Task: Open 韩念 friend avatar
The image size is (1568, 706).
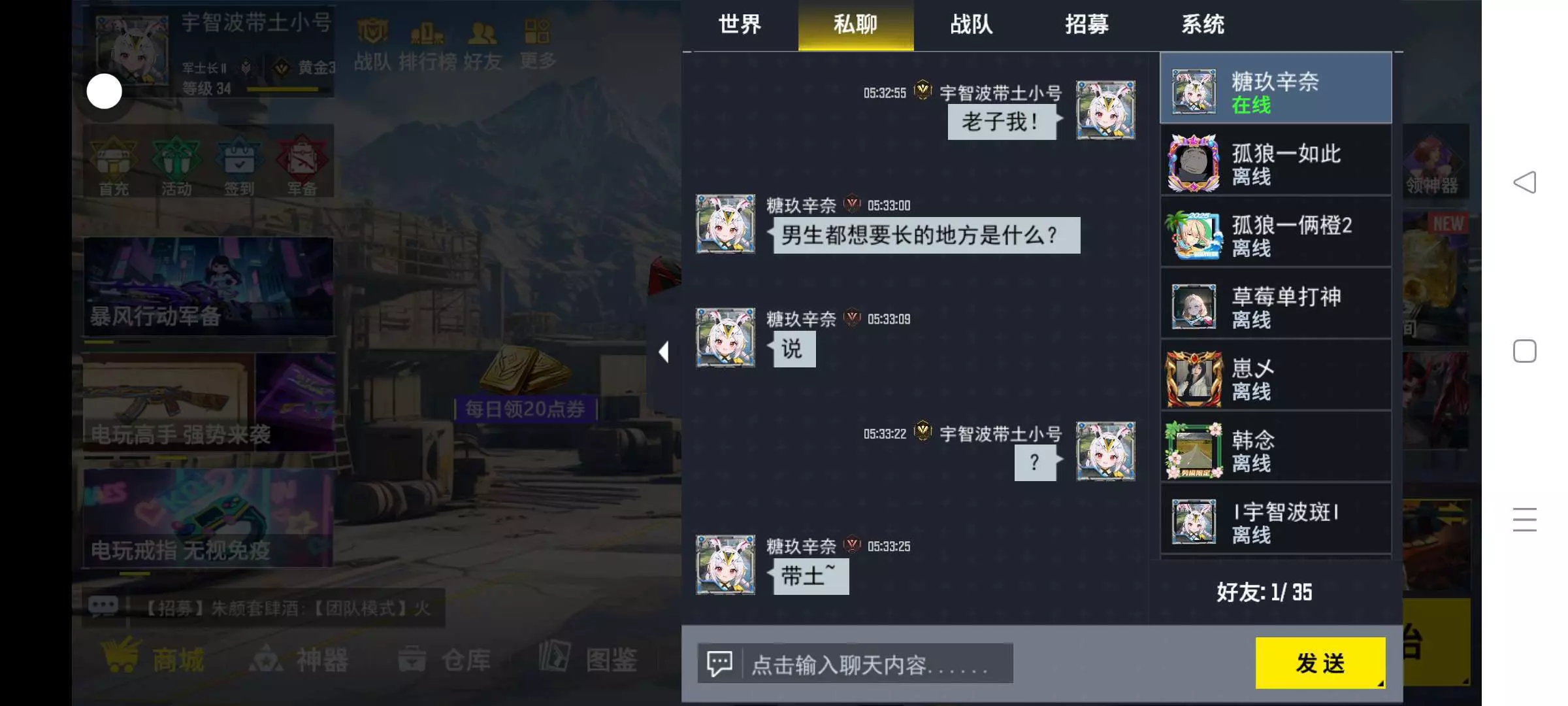Action: point(1194,450)
